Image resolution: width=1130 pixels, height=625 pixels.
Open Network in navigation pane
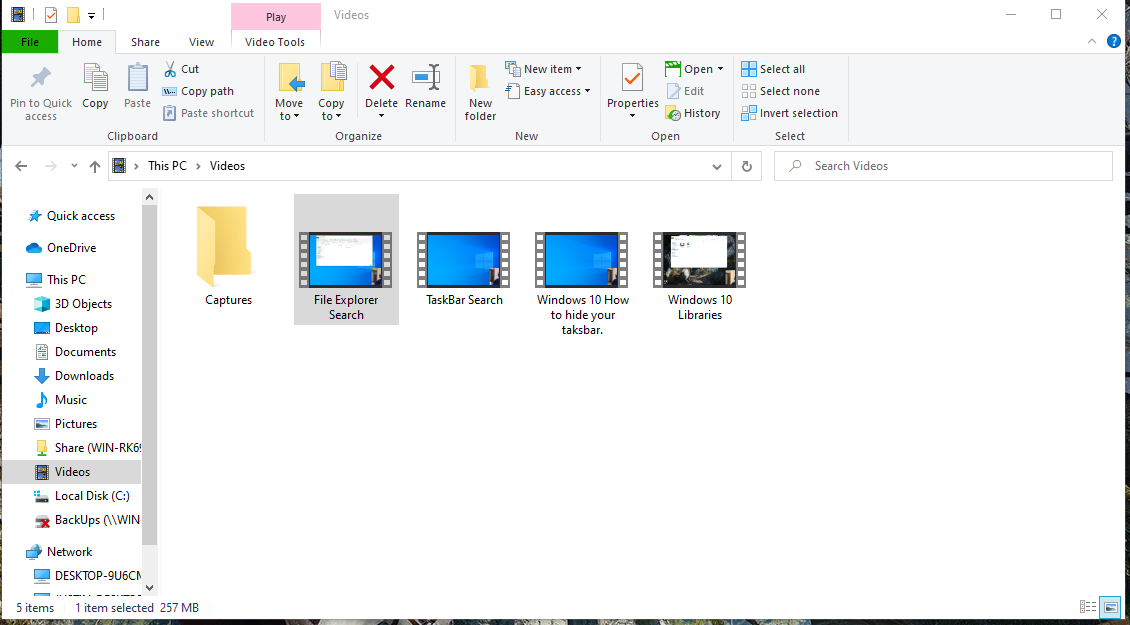tap(60, 551)
